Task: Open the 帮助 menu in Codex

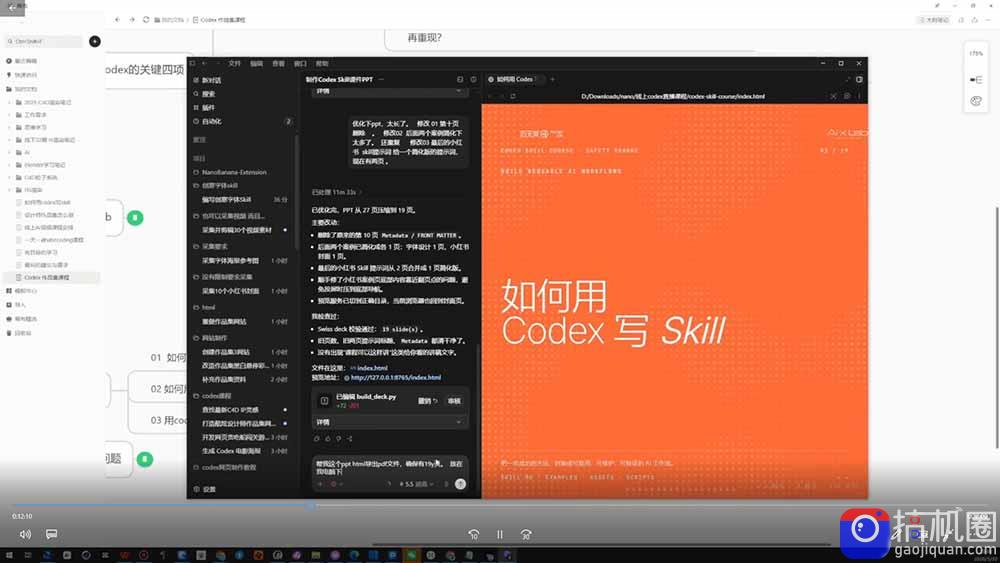Action: [x=322, y=63]
